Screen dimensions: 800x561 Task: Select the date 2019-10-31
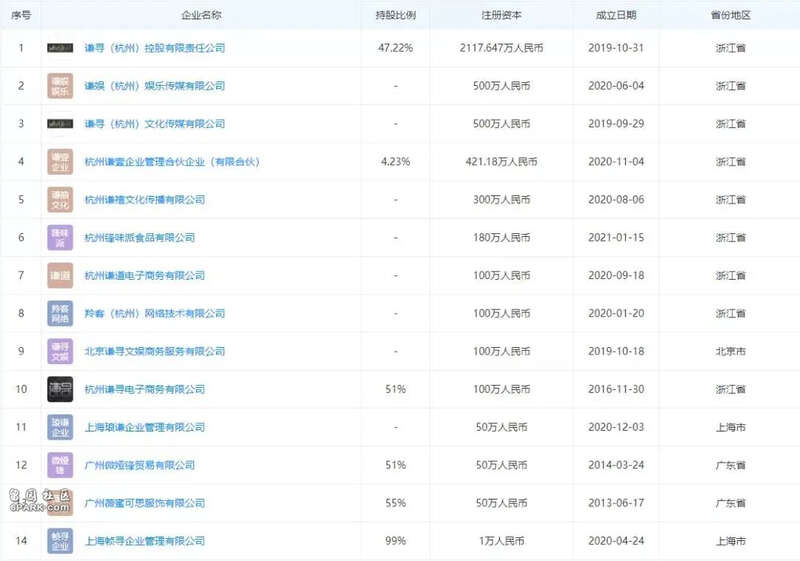click(x=616, y=48)
